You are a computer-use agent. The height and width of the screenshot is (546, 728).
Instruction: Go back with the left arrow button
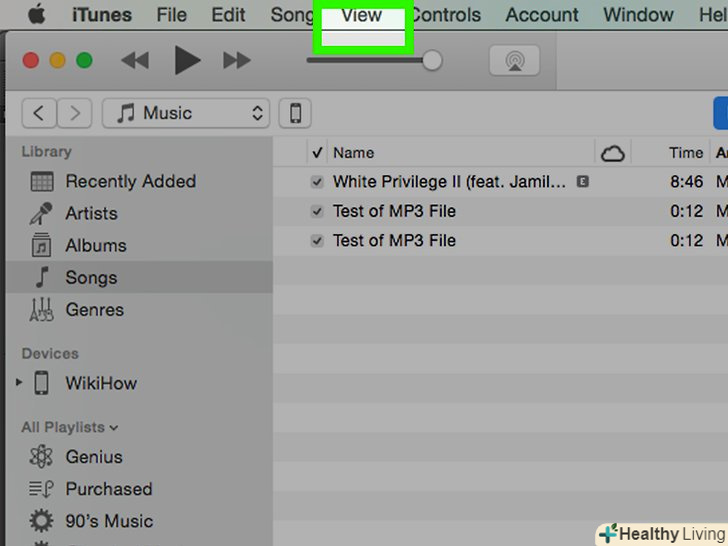click(39, 113)
